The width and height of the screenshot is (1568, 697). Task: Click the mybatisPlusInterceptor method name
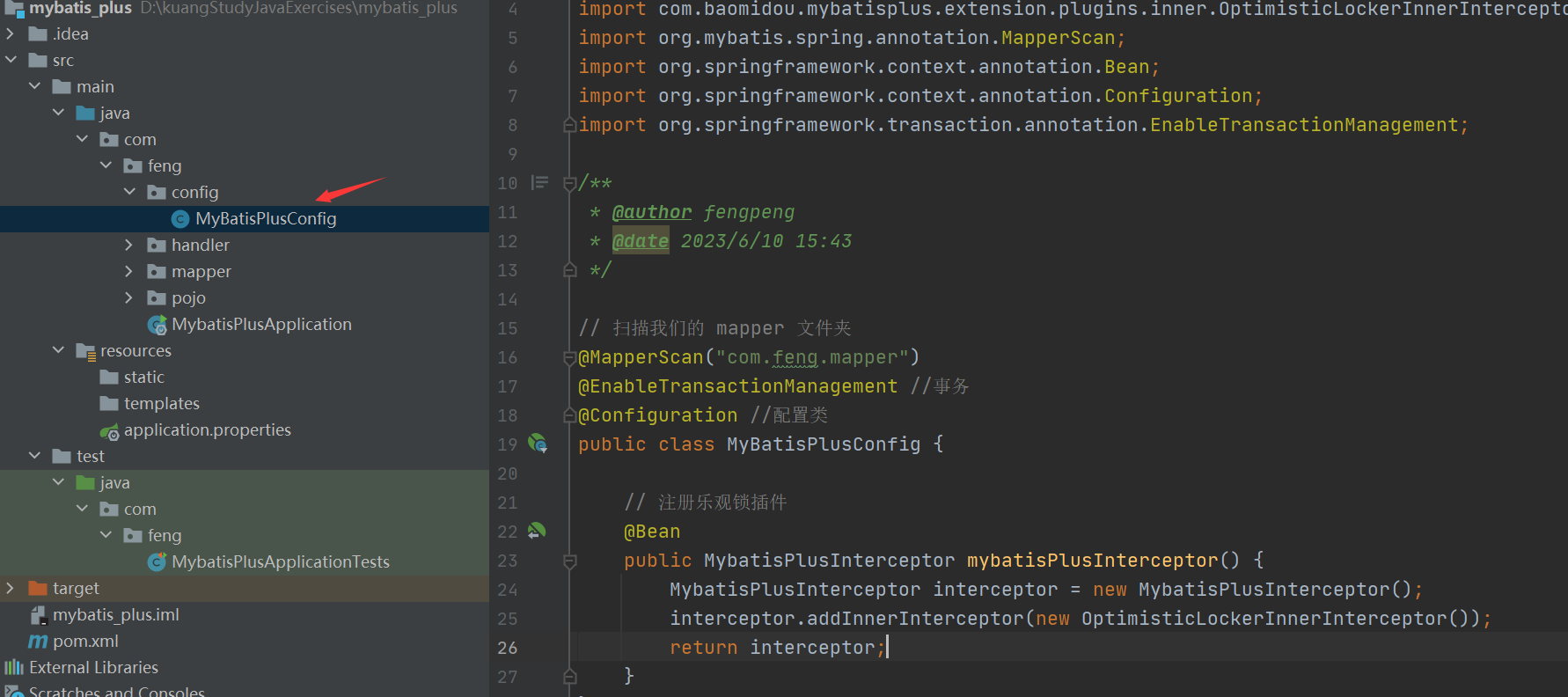pyautogui.click(x=1092, y=561)
